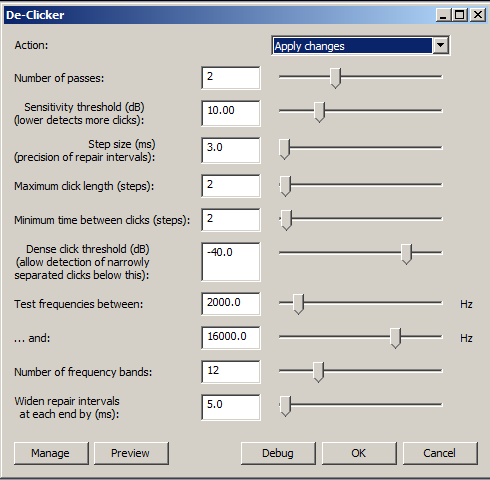490x480 pixels.
Task: Click the Debug button
Action: click(278, 453)
